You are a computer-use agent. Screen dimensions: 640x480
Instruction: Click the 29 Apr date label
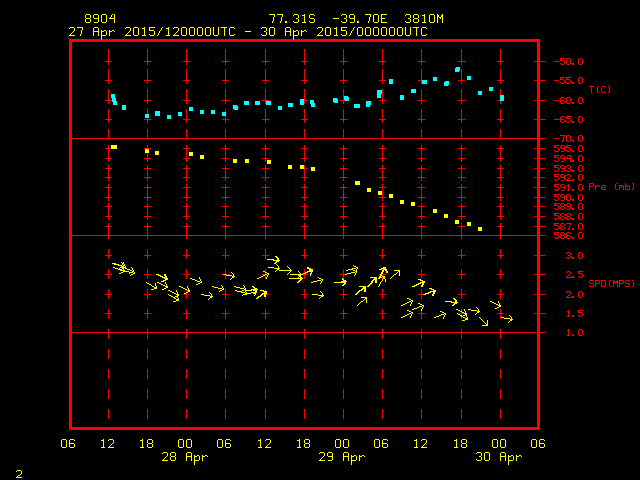coord(342,457)
